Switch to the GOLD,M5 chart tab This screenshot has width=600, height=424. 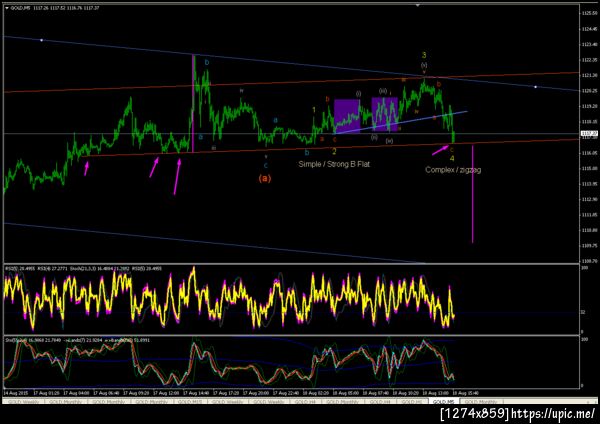coord(443,402)
